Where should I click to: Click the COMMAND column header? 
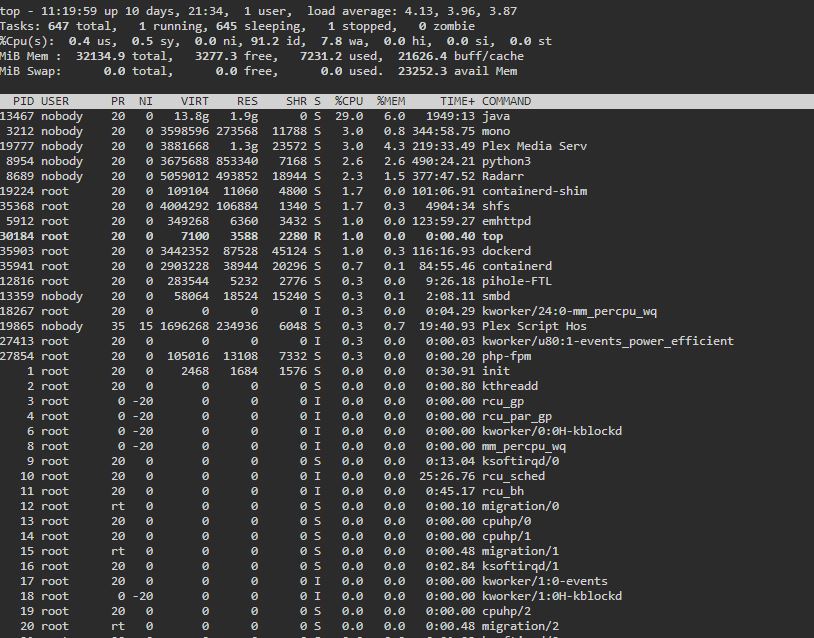point(506,101)
